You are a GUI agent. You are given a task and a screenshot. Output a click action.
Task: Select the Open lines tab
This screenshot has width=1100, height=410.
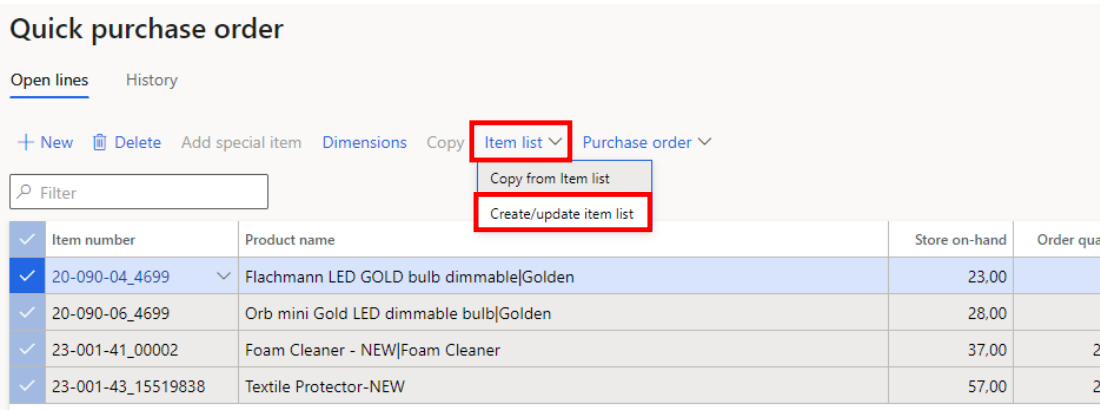pos(49,80)
